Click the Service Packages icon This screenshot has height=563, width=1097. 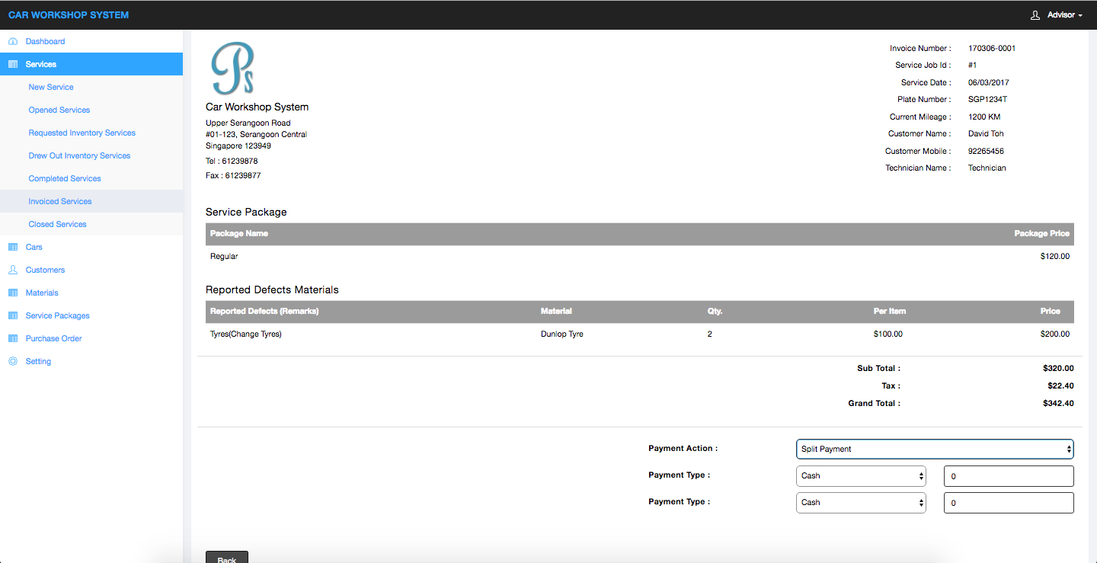click(x=13, y=316)
